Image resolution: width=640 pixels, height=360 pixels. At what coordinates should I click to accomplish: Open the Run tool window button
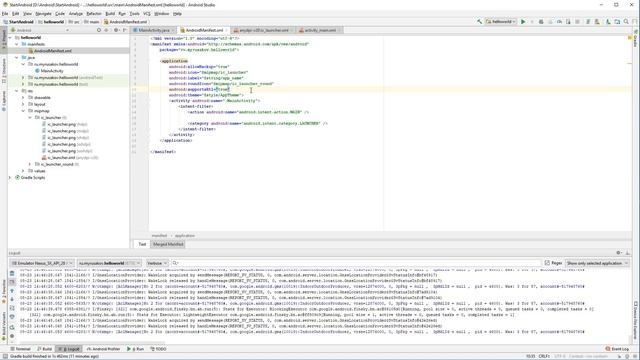tap(136, 349)
